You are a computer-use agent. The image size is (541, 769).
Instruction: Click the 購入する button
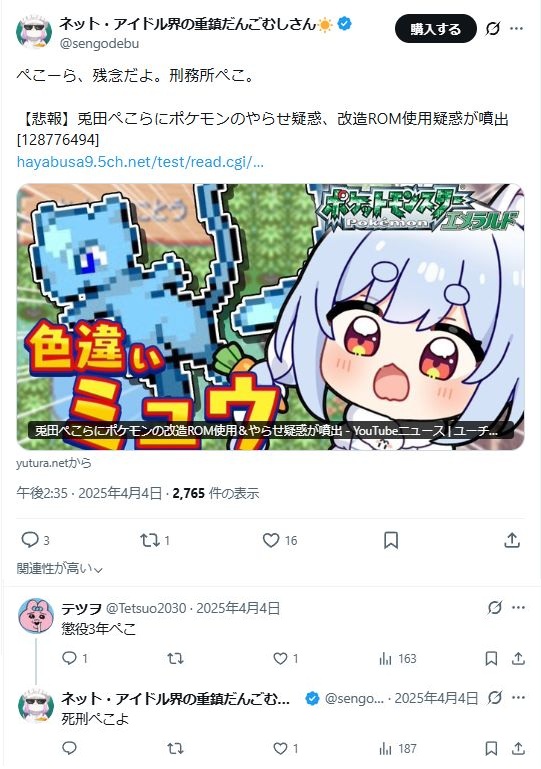(436, 28)
